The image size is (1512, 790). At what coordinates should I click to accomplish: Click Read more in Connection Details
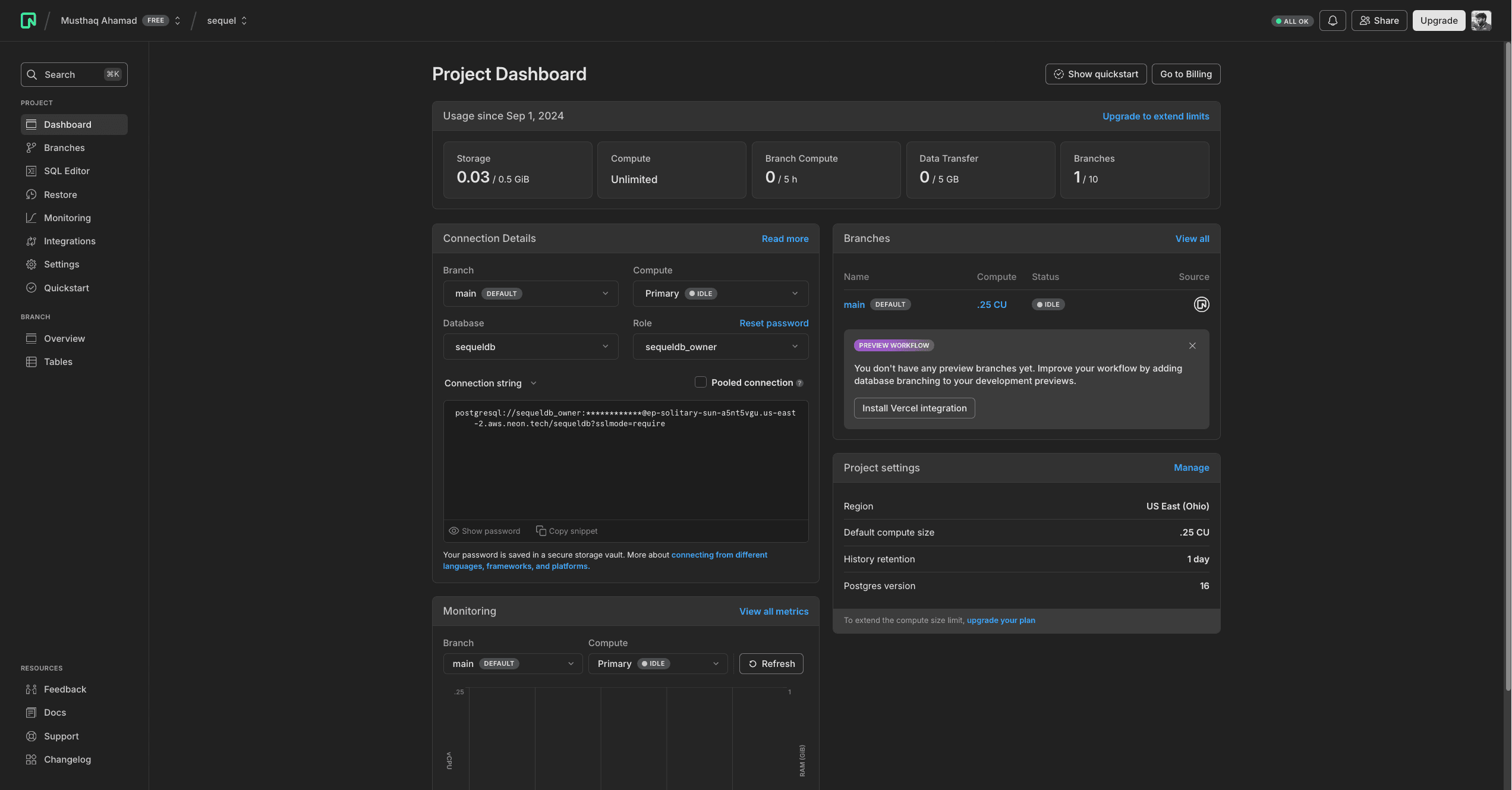tap(785, 238)
